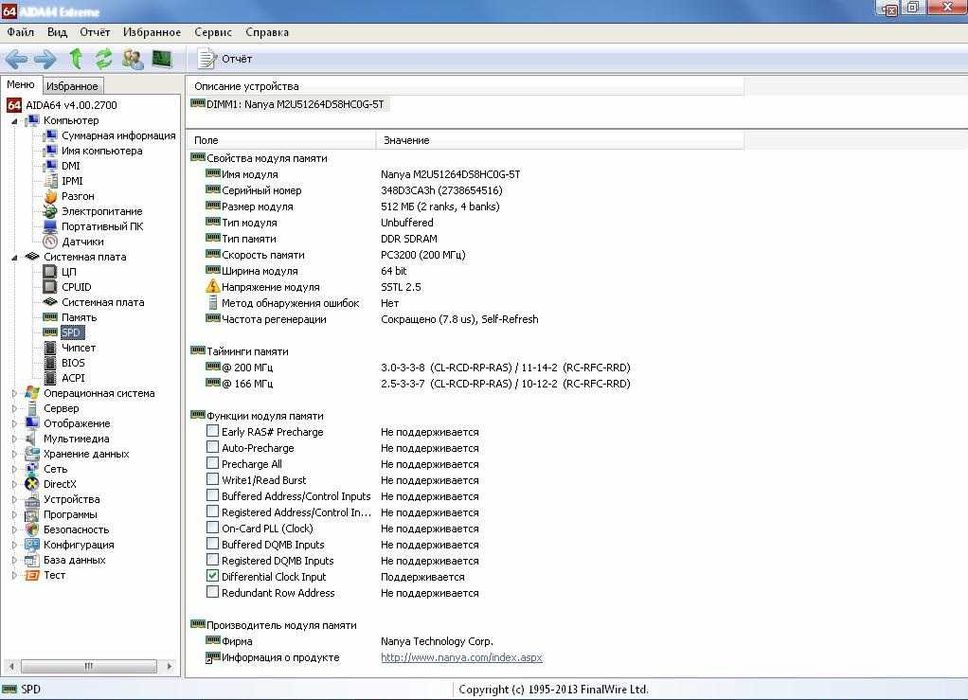This screenshot has height=700, width=968.
Task: Click the Отчёт report toolbar button
Action: coord(225,59)
